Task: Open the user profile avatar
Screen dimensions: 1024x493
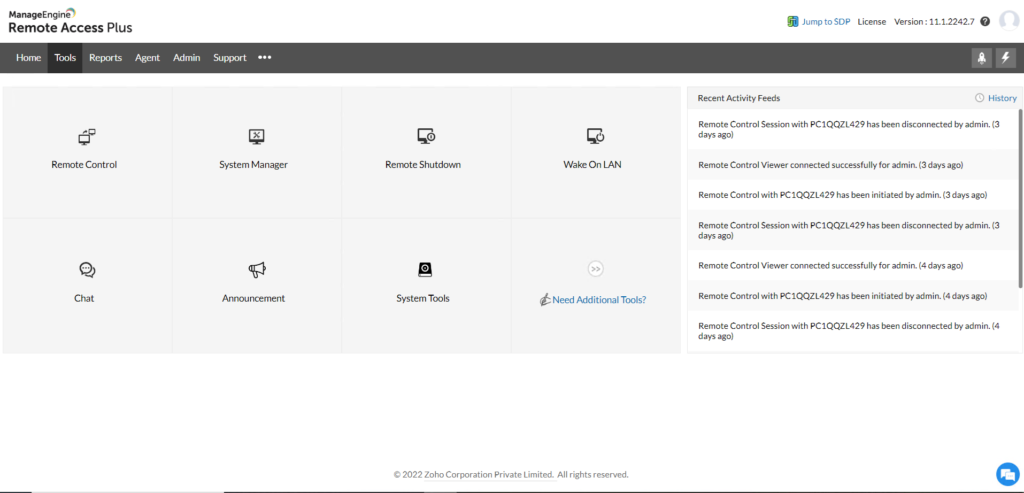Action: pos(1008,21)
